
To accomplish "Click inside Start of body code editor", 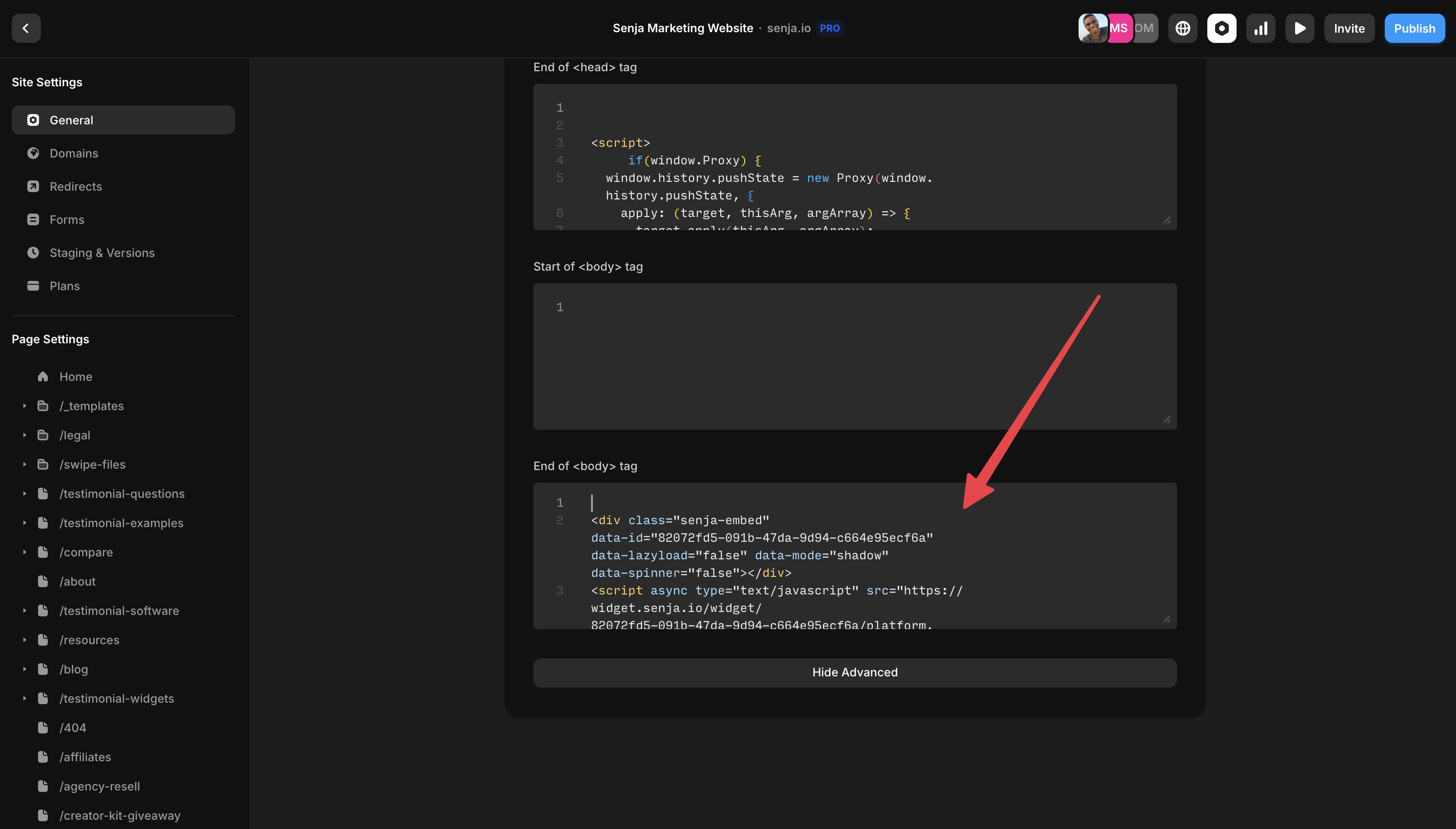I will pyautogui.click(x=855, y=356).
